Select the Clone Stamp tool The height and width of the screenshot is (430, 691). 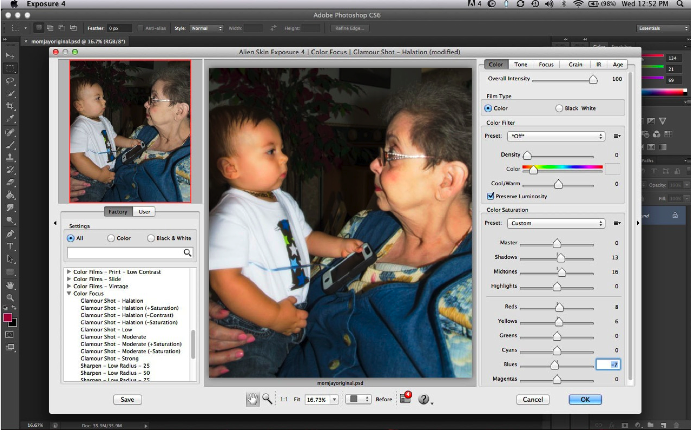tap(10, 157)
